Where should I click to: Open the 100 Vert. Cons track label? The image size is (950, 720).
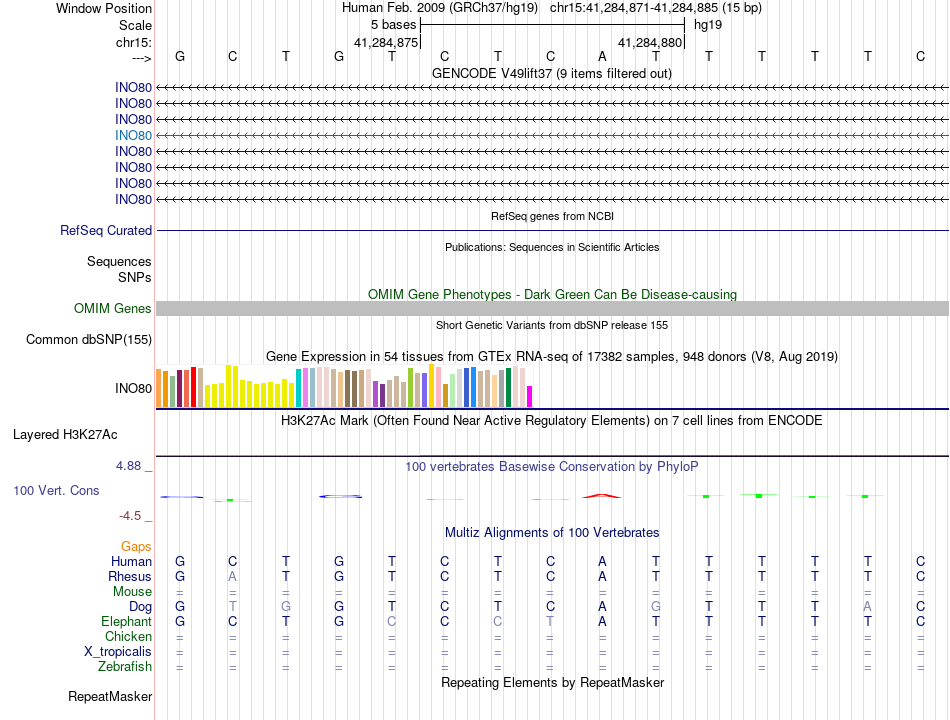(x=56, y=490)
